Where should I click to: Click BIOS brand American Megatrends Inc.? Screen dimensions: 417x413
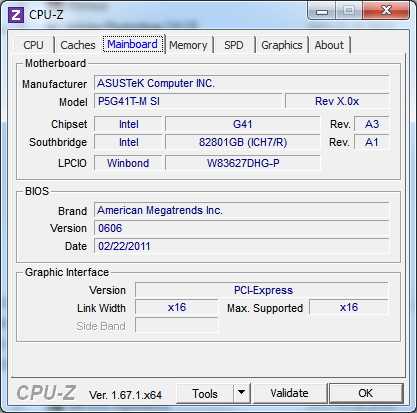(x=242, y=210)
